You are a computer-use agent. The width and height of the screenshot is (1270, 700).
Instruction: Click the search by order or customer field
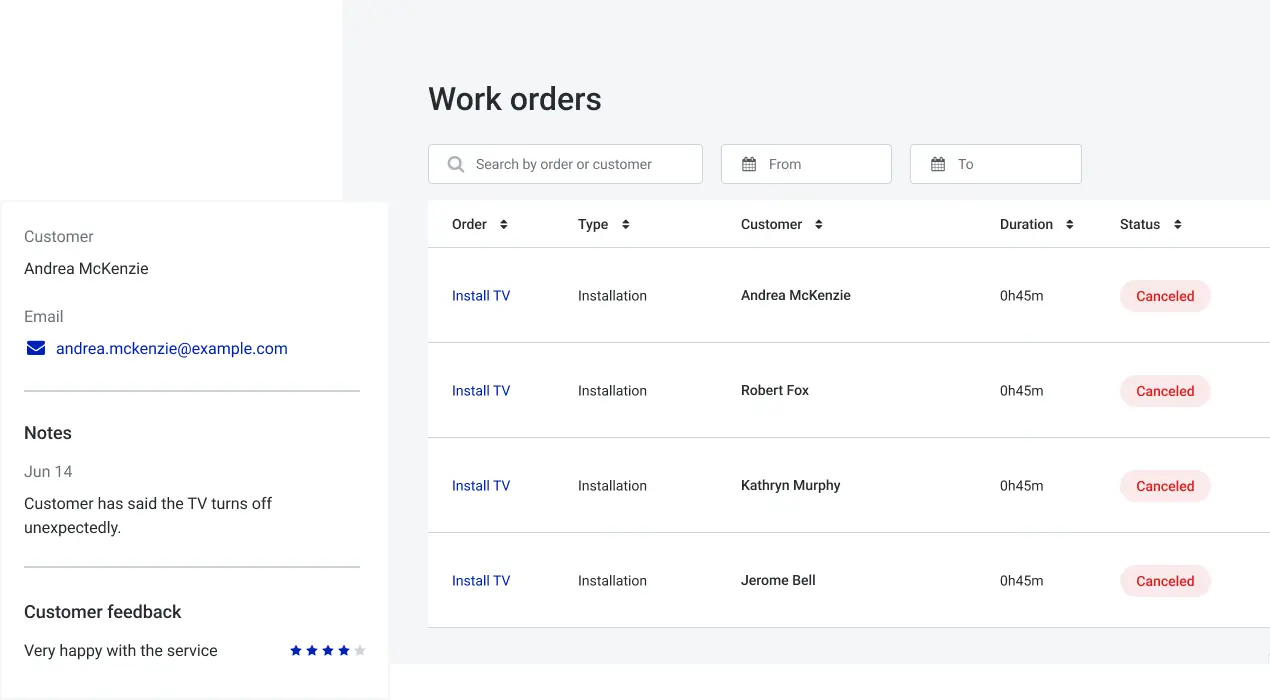(565, 163)
